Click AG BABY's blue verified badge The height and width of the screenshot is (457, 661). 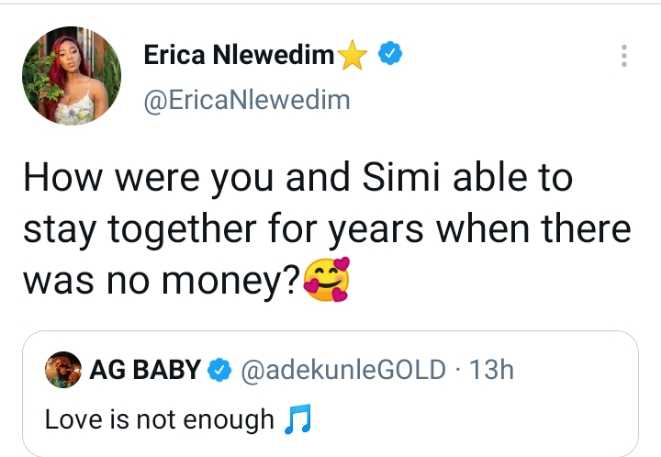click(218, 371)
